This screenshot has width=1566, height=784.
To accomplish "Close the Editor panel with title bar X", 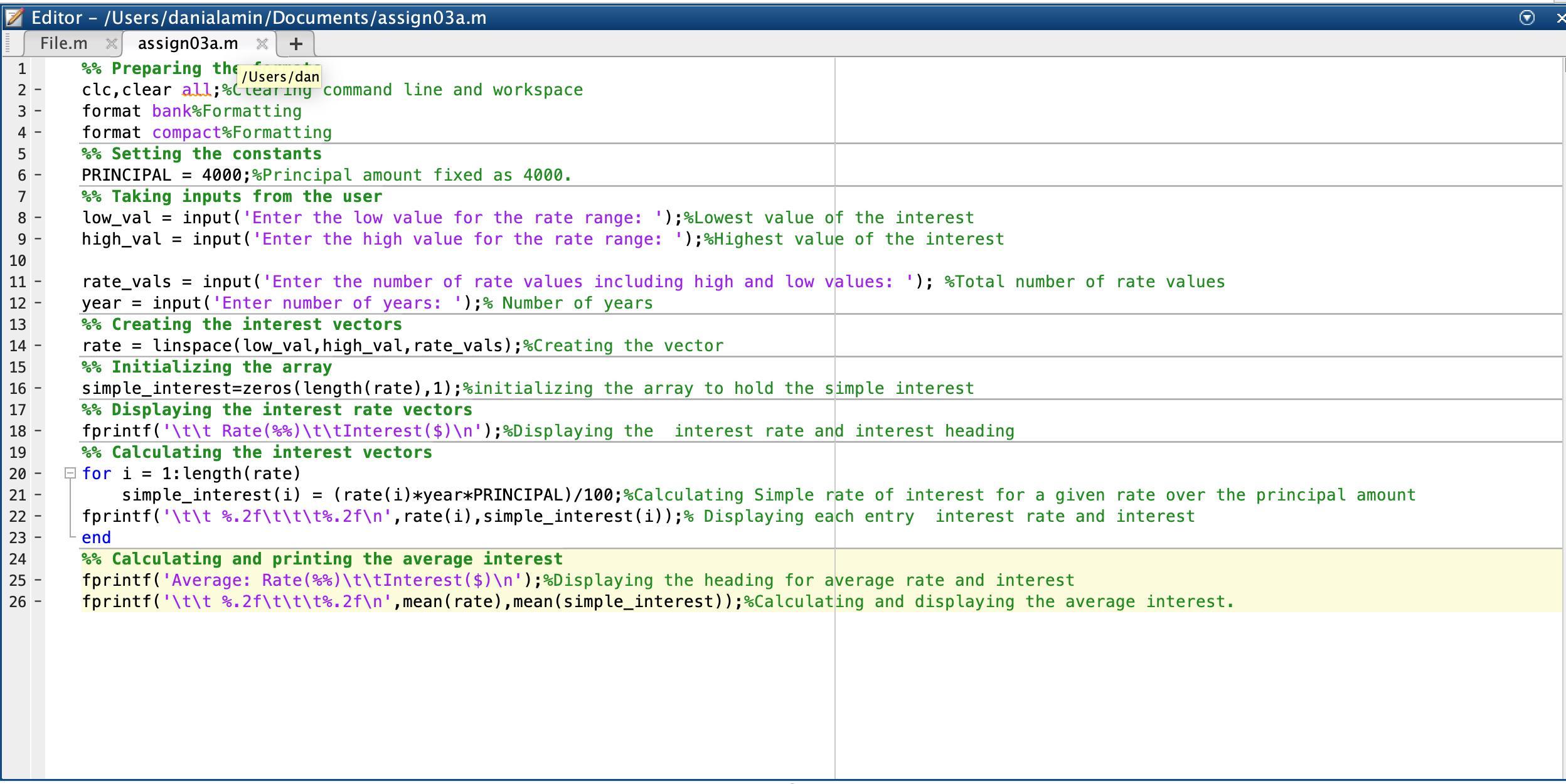I will pyautogui.click(x=1560, y=18).
